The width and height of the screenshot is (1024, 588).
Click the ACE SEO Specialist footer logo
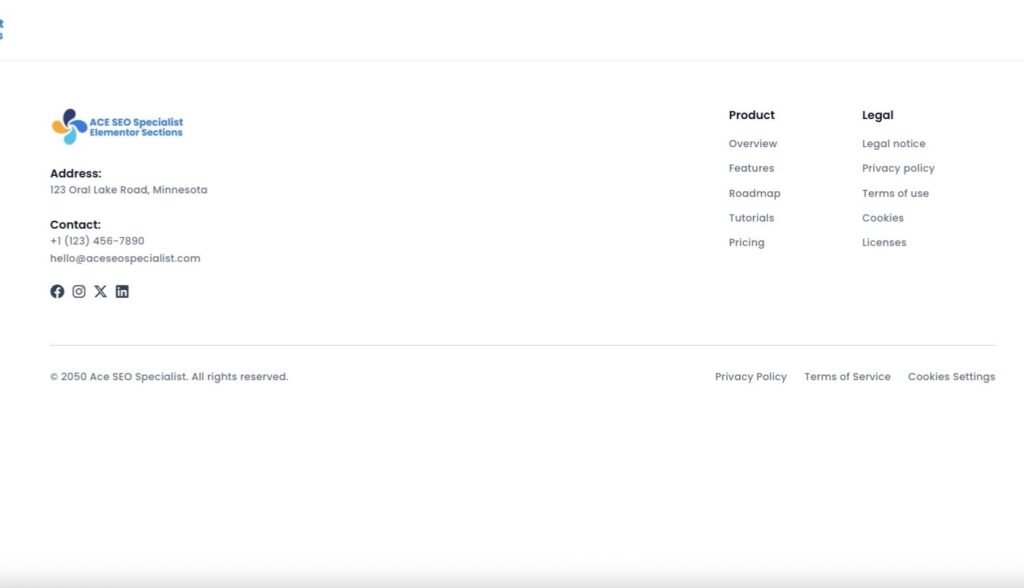117,127
